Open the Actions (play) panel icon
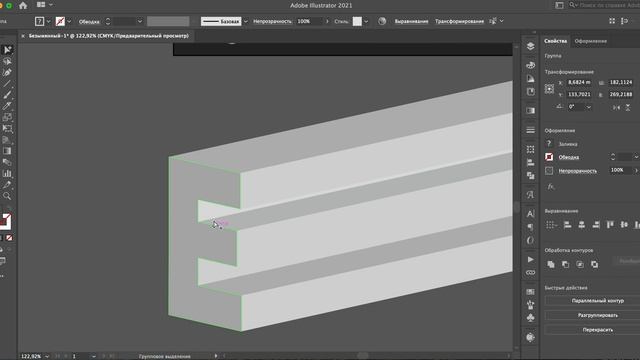Viewport: 640px width, 360px height. click(530, 259)
